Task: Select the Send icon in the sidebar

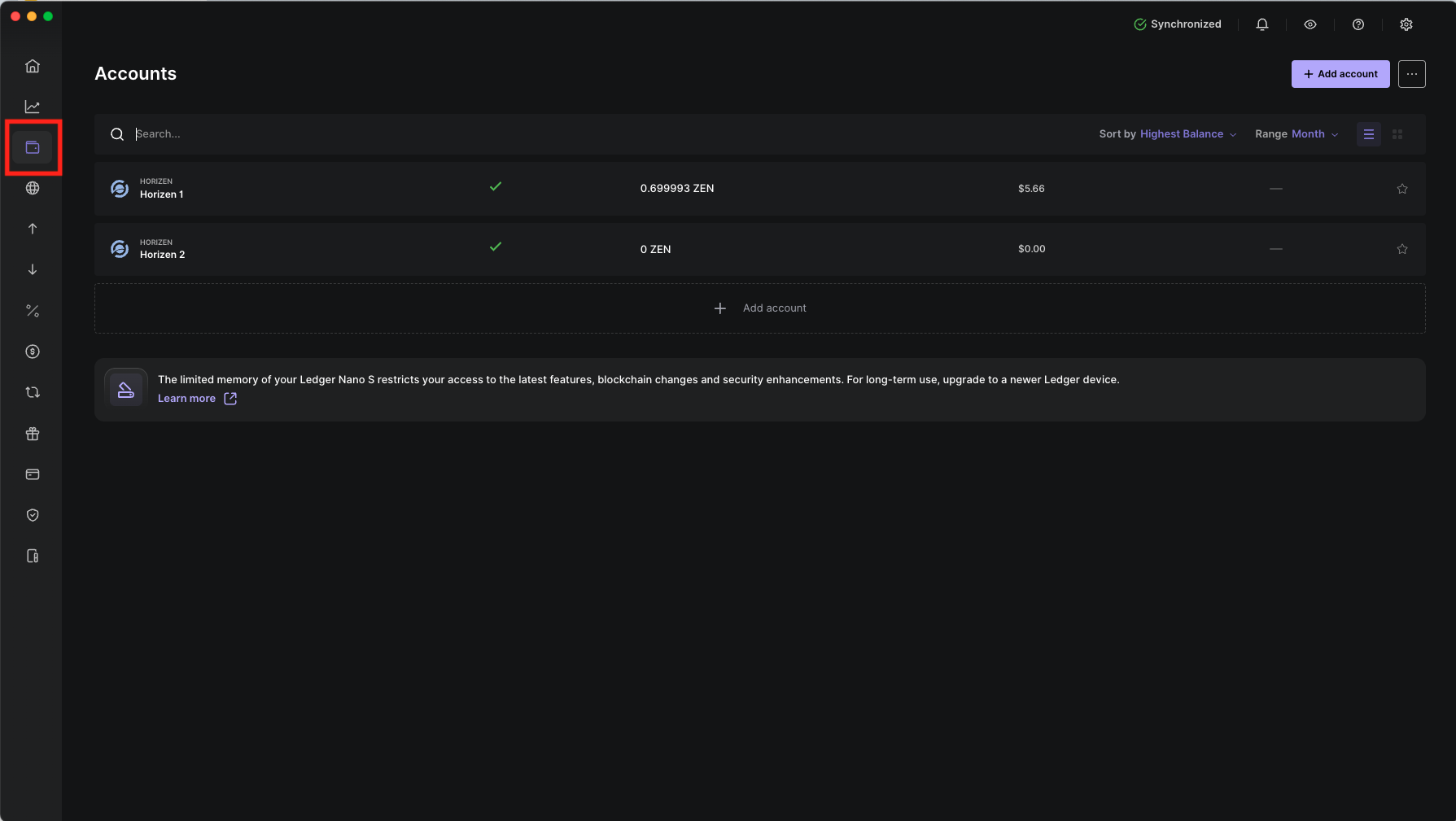Action: point(33,229)
